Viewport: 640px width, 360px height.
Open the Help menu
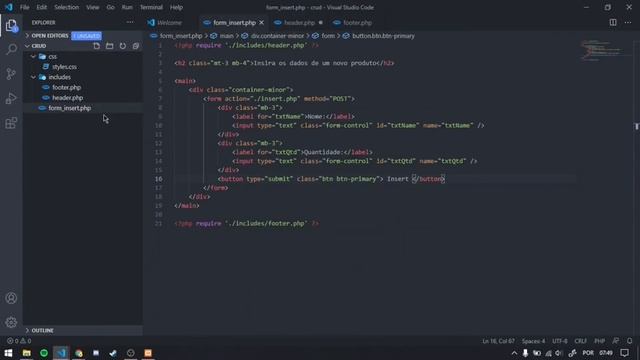(x=176, y=7)
